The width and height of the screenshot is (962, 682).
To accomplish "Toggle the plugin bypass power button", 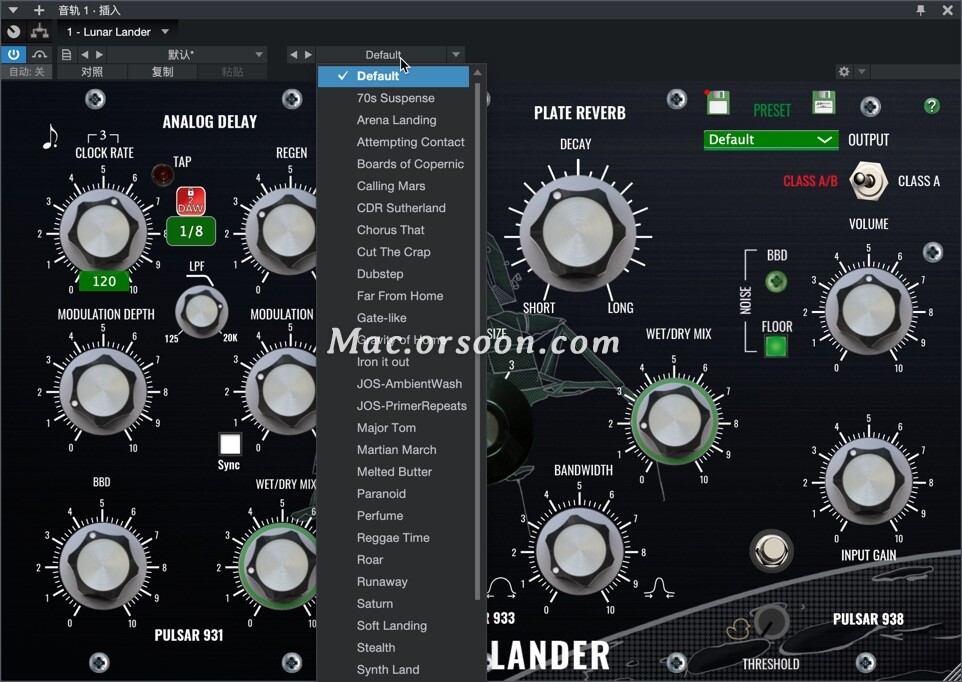I will tap(13, 55).
